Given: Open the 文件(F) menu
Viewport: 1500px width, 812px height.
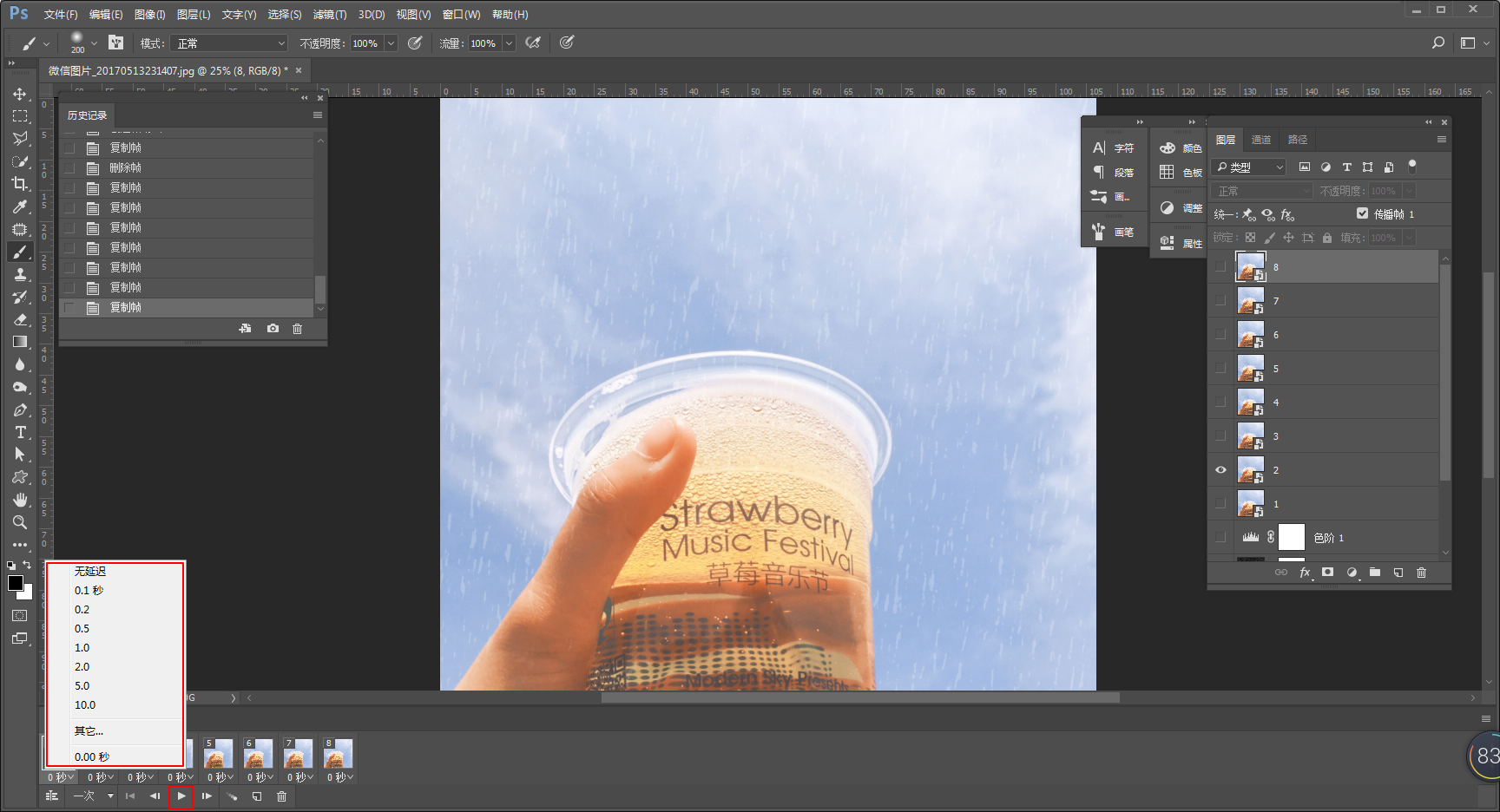Looking at the screenshot, I should click(61, 15).
